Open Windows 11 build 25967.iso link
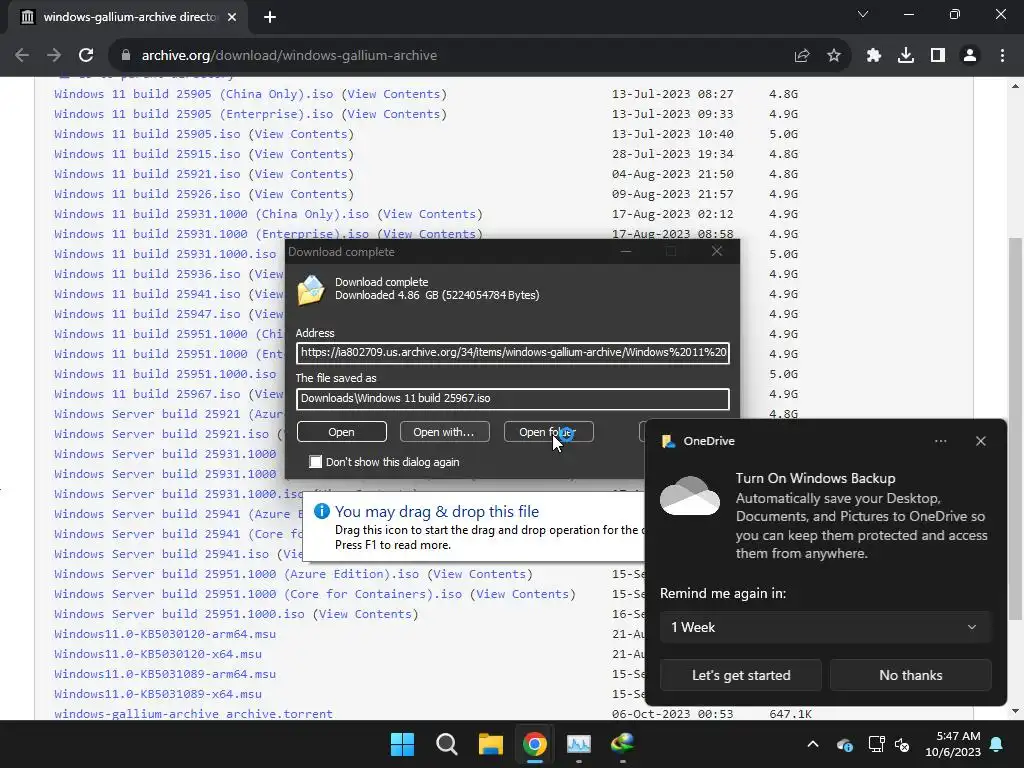1024x768 pixels. click(x=148, y=394)
